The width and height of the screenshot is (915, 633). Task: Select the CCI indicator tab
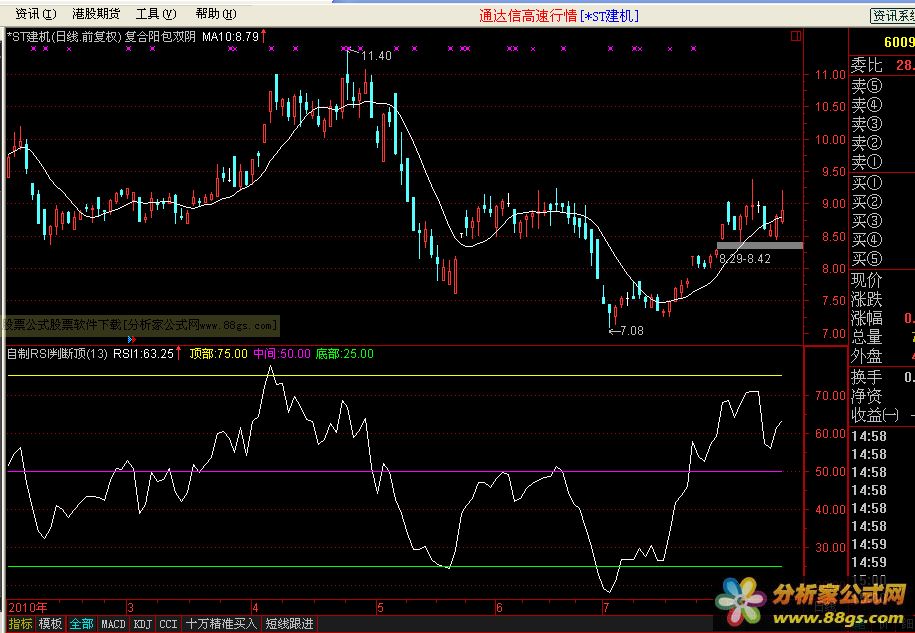[x=169, y=624]
